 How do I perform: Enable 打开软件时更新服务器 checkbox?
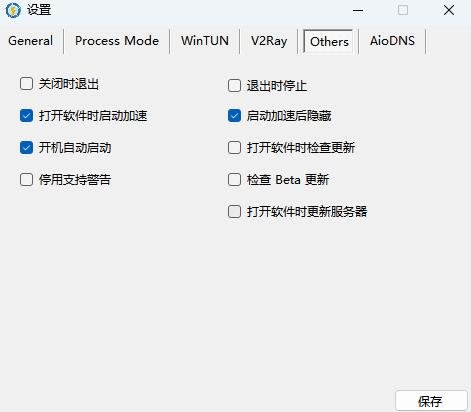click(x=234, y=212)
